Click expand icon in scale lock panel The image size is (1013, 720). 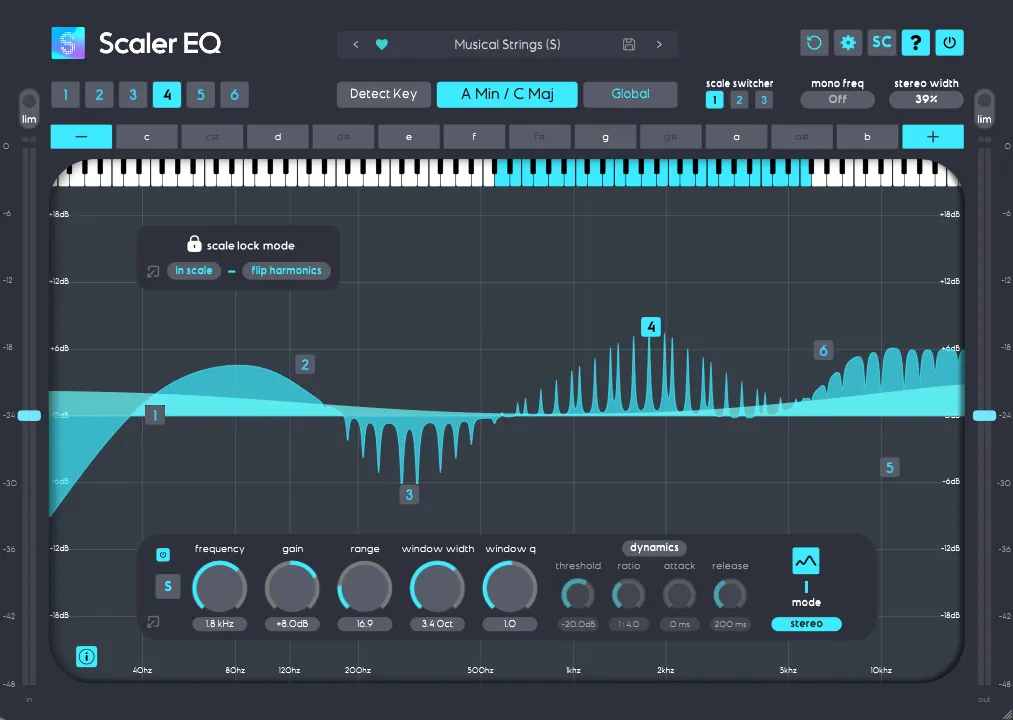click(x=153, y=271)
